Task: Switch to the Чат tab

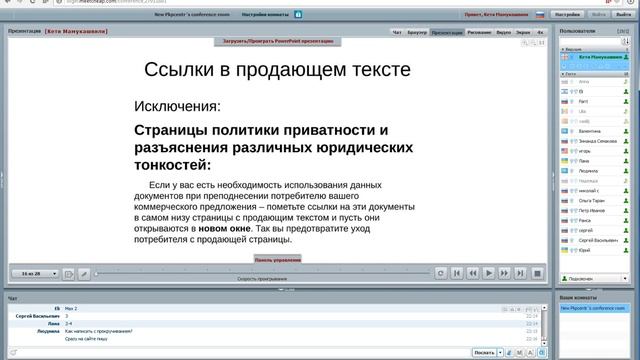Action: pyautogui.click(x=397, y=32)
